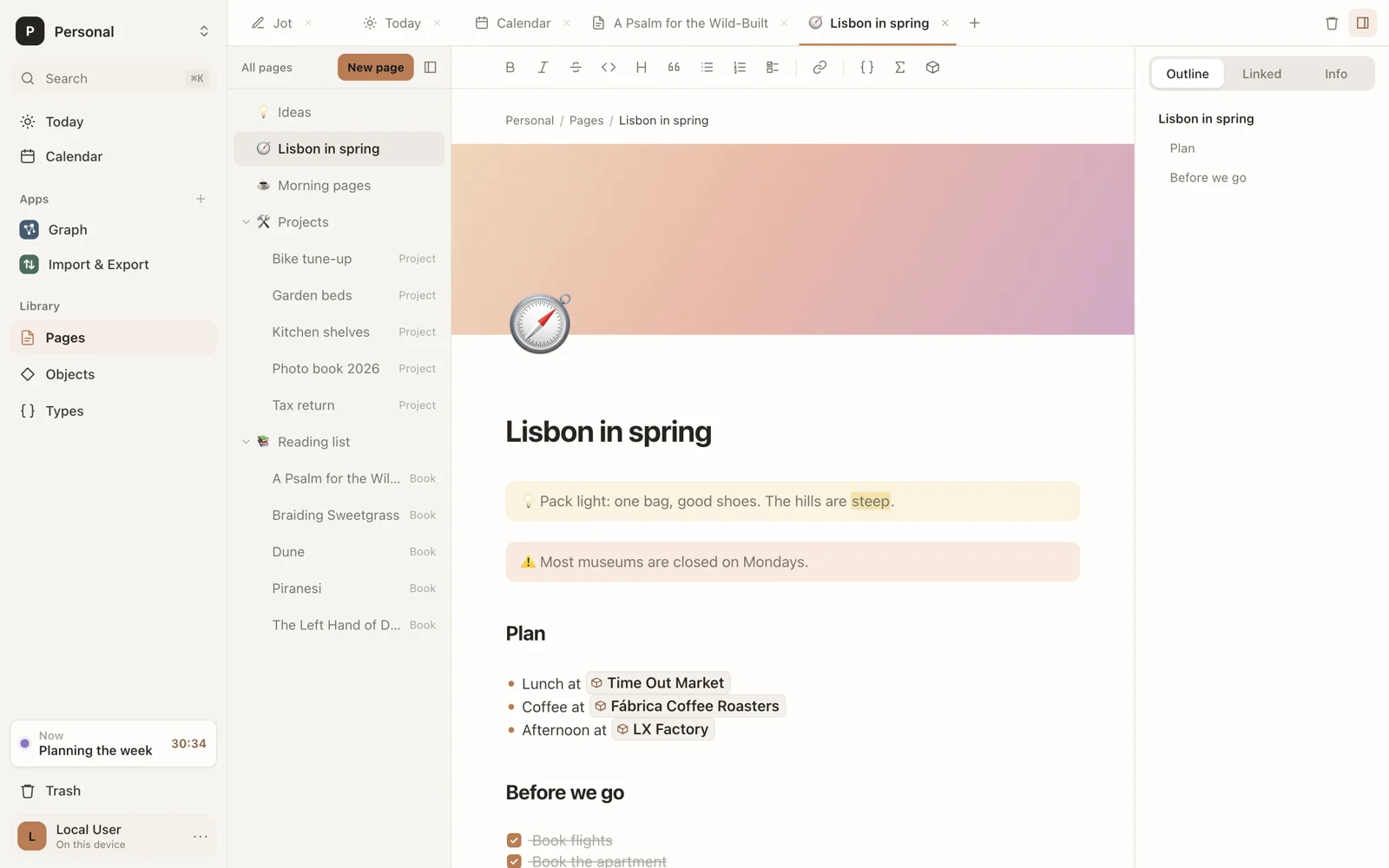Open the Garden beds project page
The image size is (1389, 868).
point(339,296)
